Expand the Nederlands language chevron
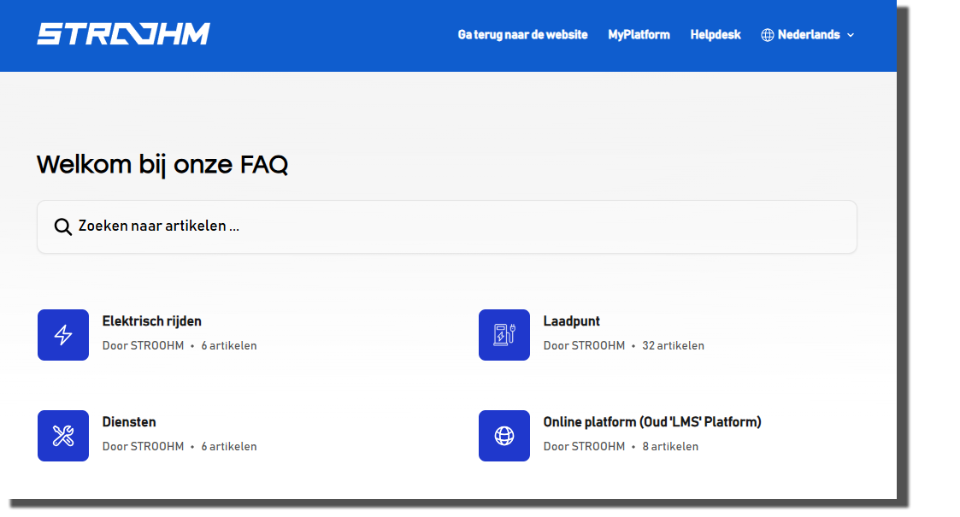960x517 pixels. (x=850, y=36)
